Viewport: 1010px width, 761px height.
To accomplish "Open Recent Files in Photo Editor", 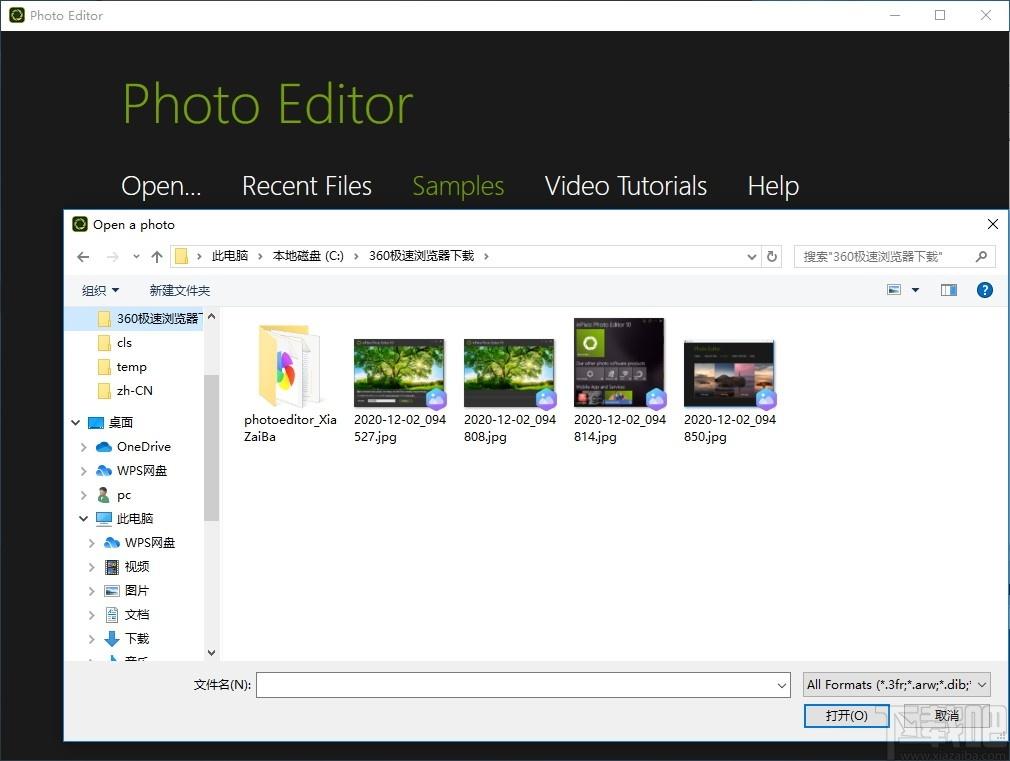I will (x=307, y=186).
